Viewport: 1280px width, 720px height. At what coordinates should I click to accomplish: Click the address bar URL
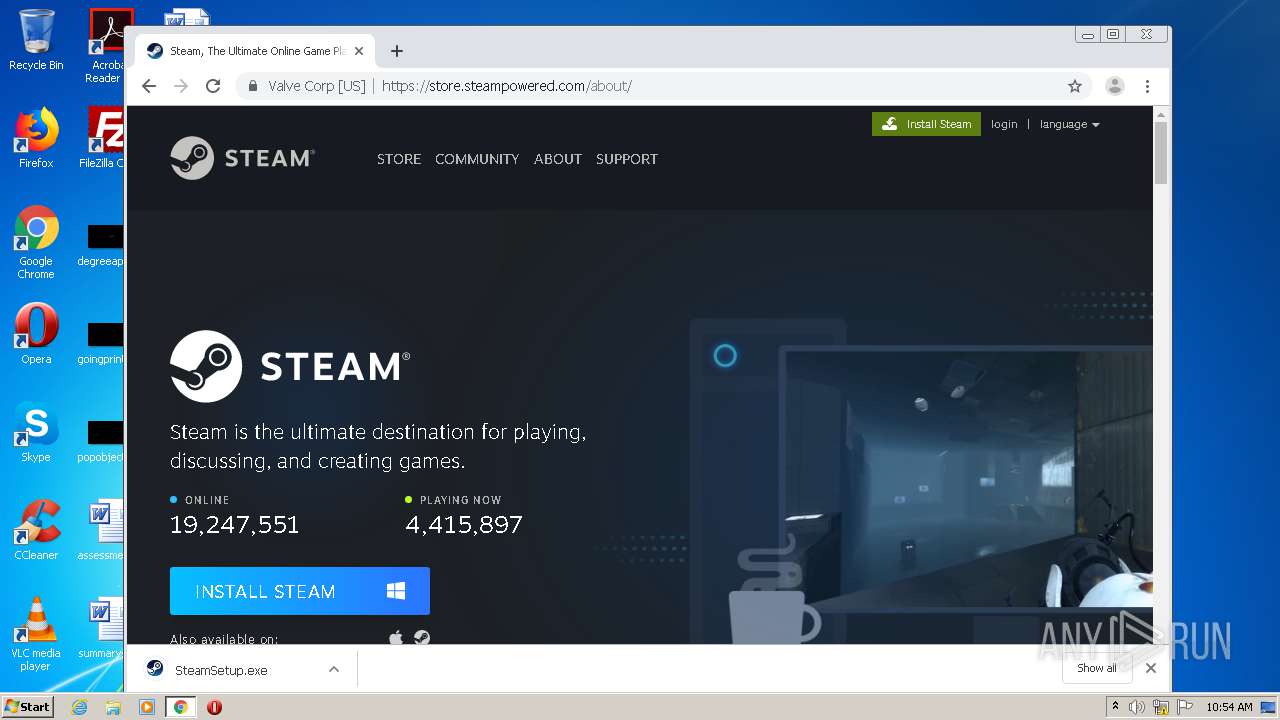click(507, 86)
